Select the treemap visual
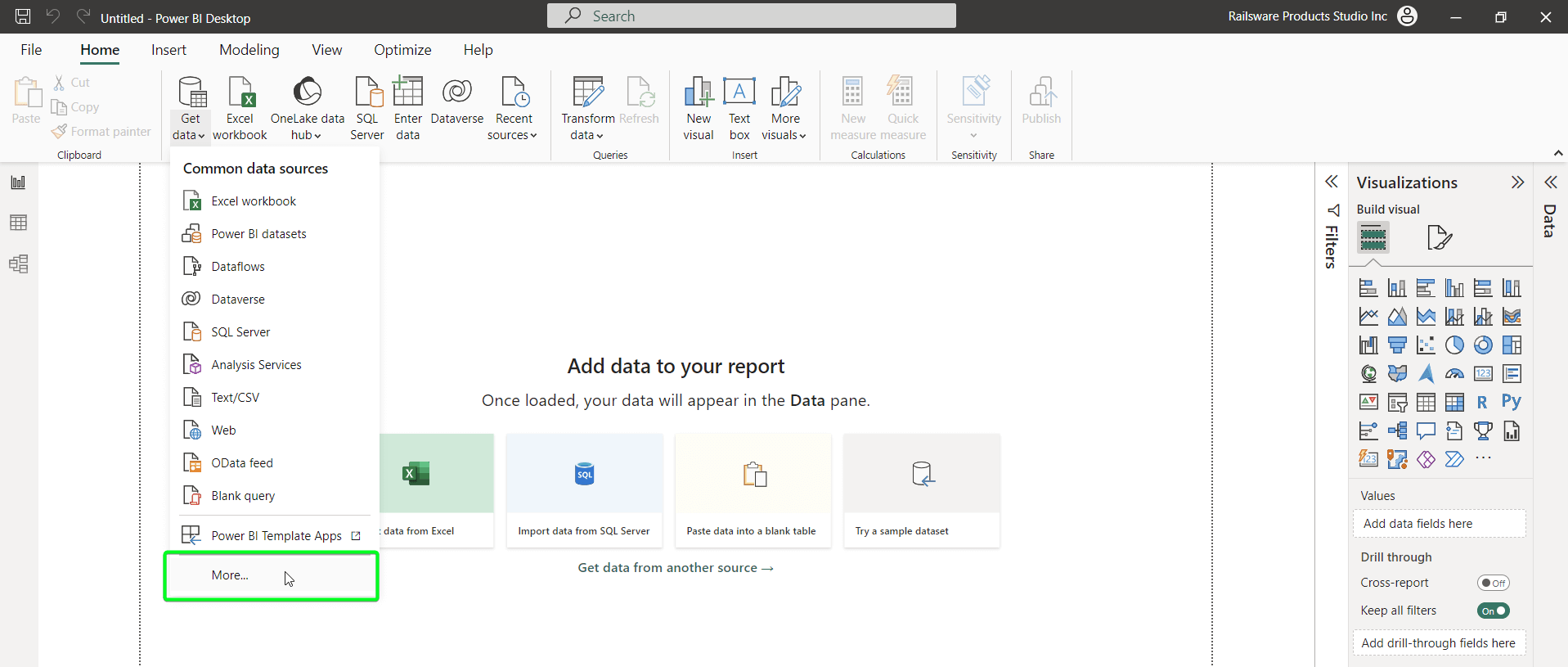 tap(1512, 345)
